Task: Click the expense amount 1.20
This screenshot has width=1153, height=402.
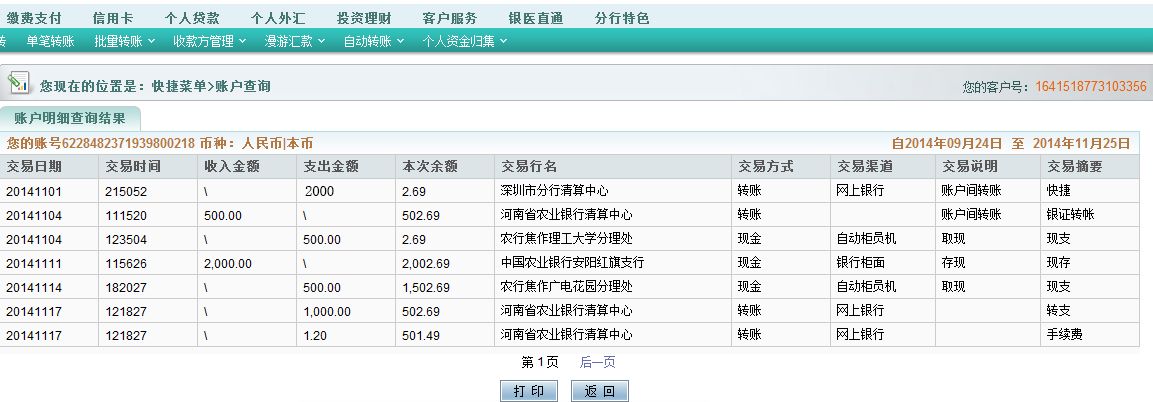Action: (x=315, y=335)
